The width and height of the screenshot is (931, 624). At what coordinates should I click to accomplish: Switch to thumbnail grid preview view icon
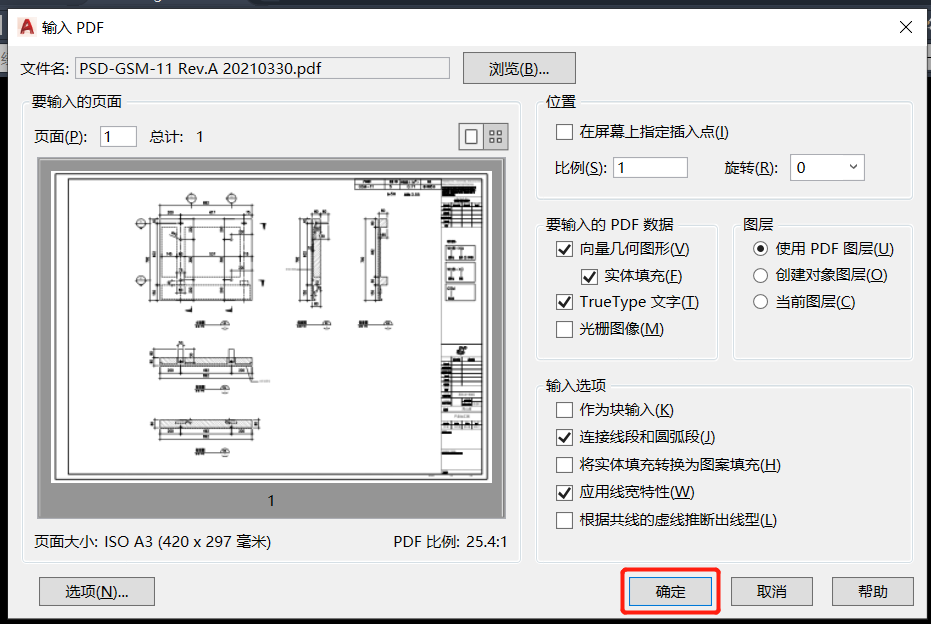click(x=495, y=135)
